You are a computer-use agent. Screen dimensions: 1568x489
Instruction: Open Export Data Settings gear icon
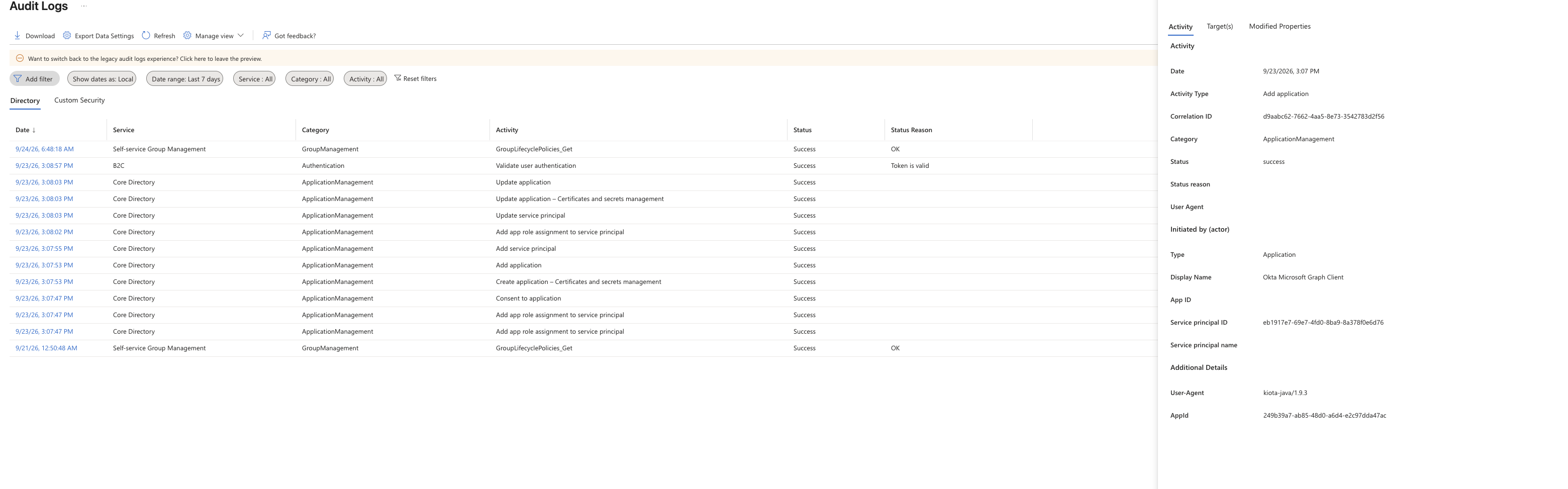coord(67,35)
